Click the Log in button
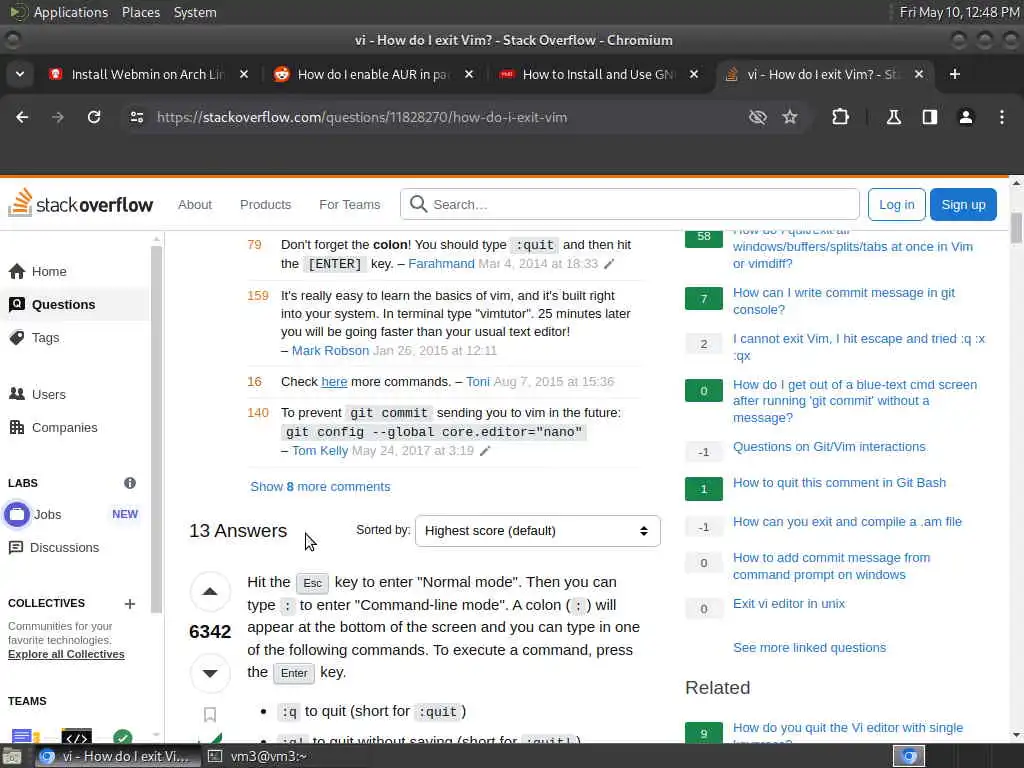The image size is (1024, 768). pyautogui.click(x=897, y=204)
